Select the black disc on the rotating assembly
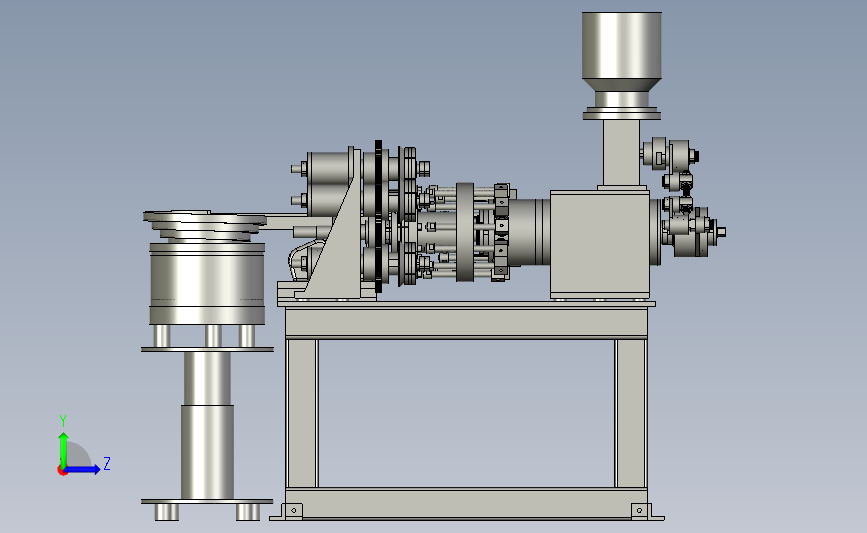The width and height of the screenshot is (867, 533). [378, 216]
